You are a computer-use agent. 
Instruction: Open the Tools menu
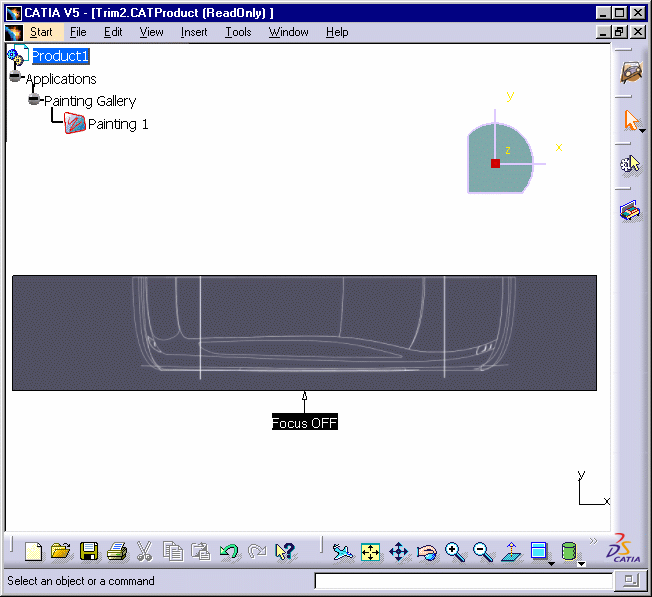click(x=238, y=32)
